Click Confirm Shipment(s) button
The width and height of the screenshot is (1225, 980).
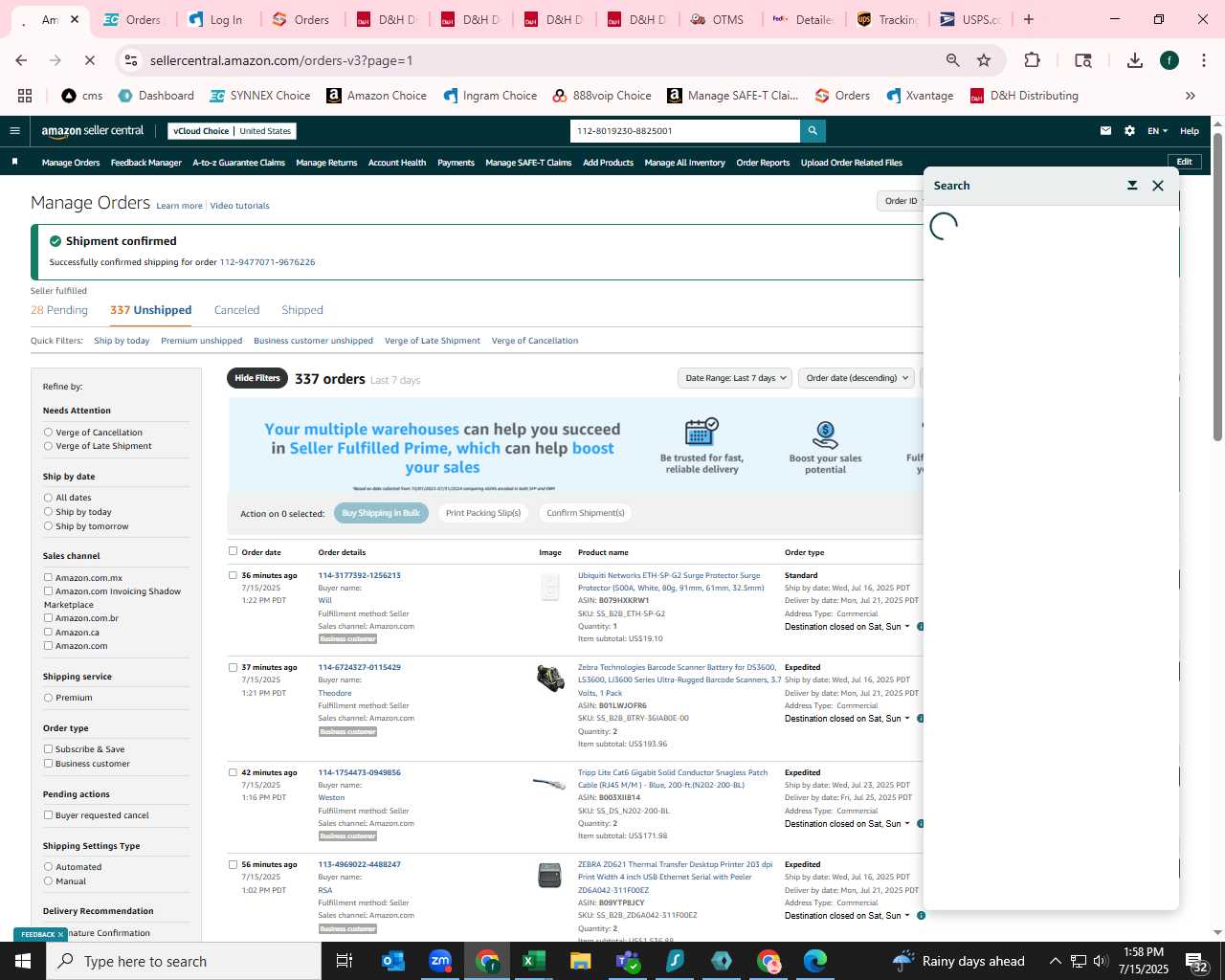[586, 513]
